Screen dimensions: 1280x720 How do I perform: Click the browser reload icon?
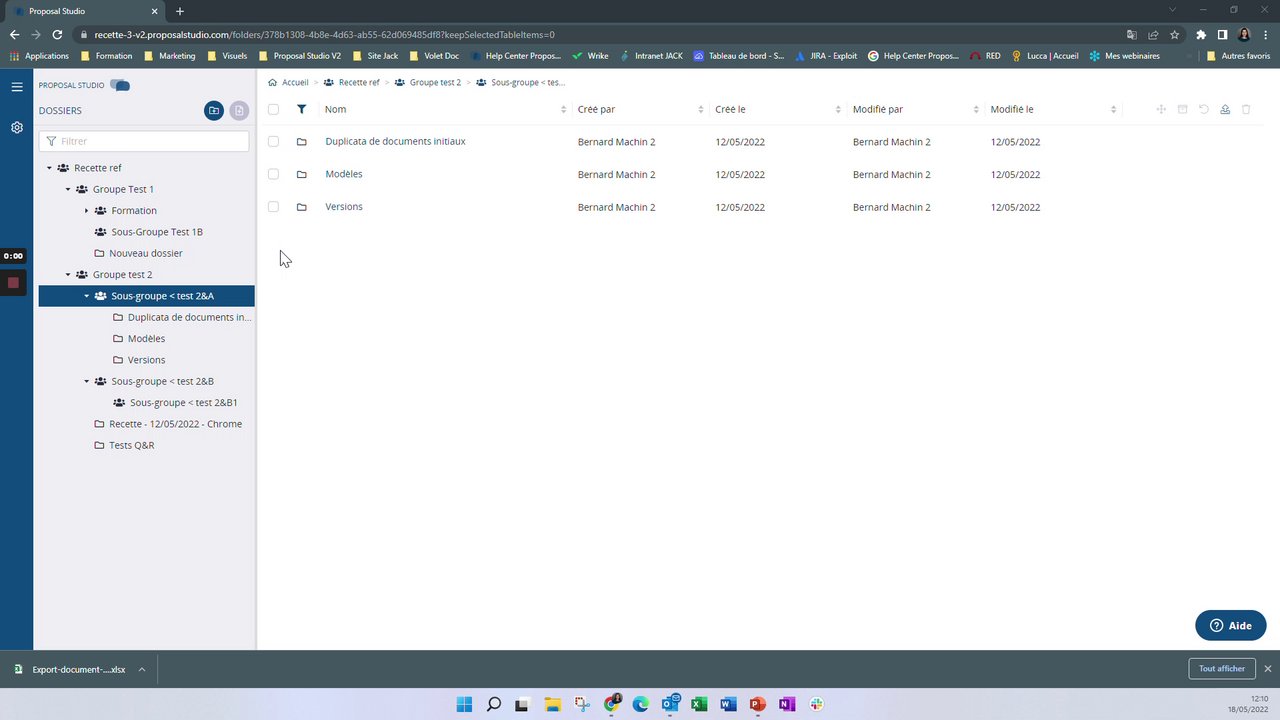(57, 34)
